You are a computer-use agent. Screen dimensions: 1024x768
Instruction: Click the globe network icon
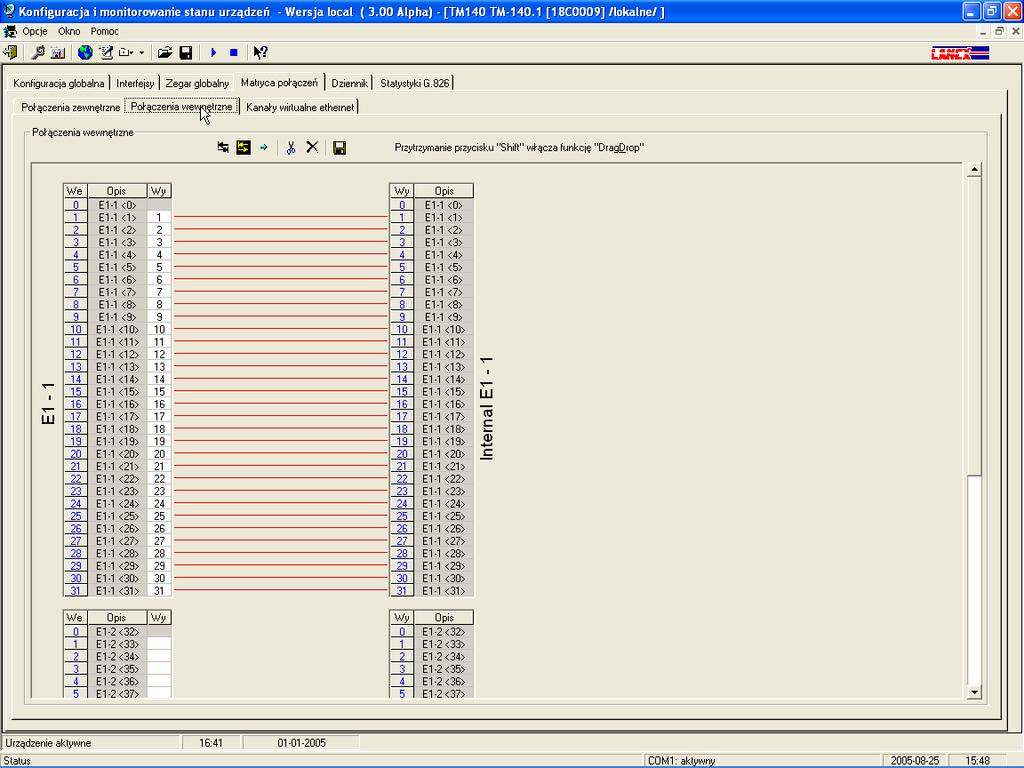[x=85, y=52]
